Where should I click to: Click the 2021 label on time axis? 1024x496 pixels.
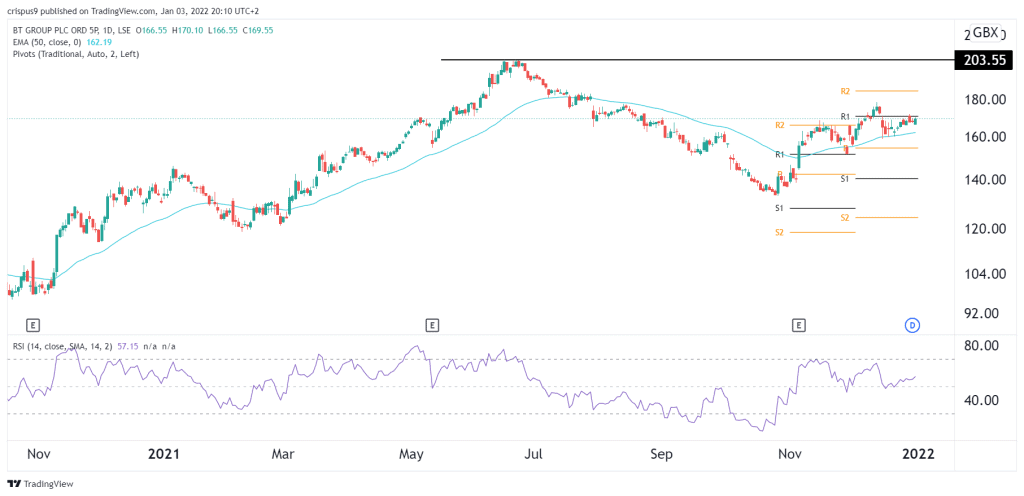click(x=164, y=454)
